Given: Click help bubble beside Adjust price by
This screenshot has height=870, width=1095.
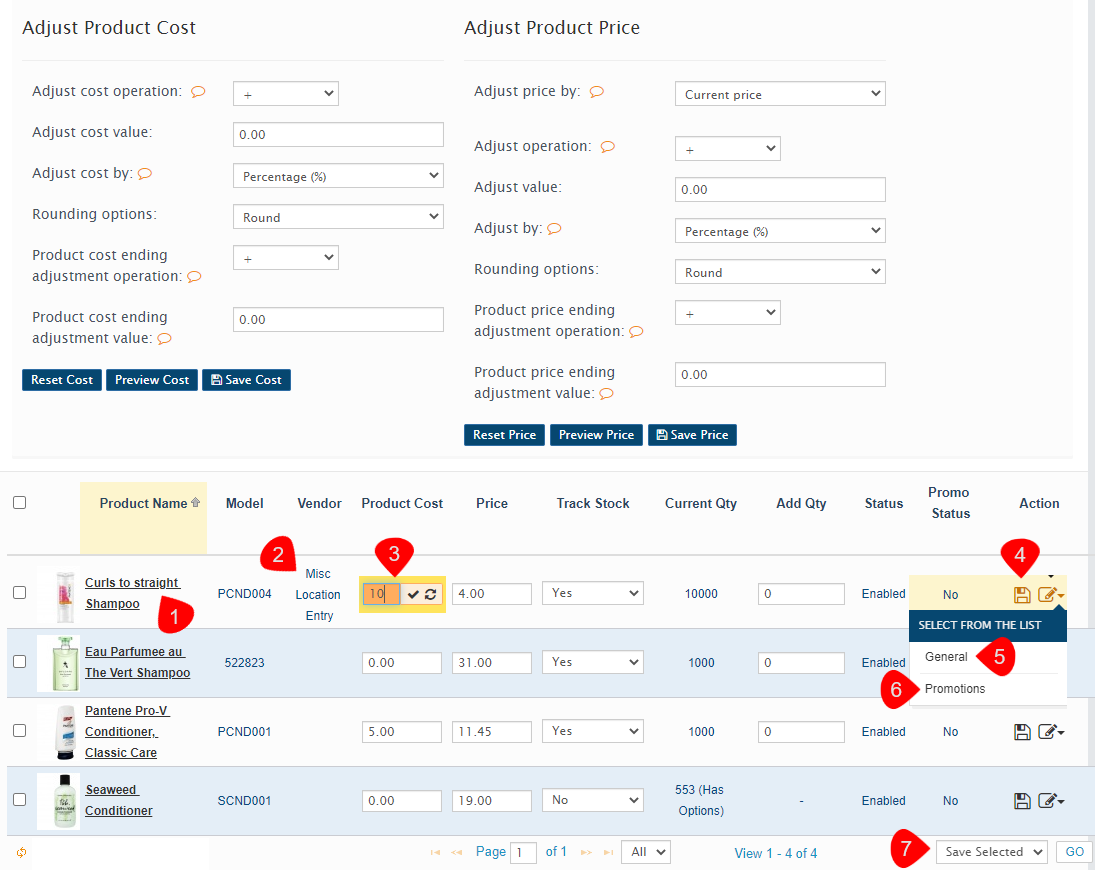Looking at the screenshot, I should [597, 92].
